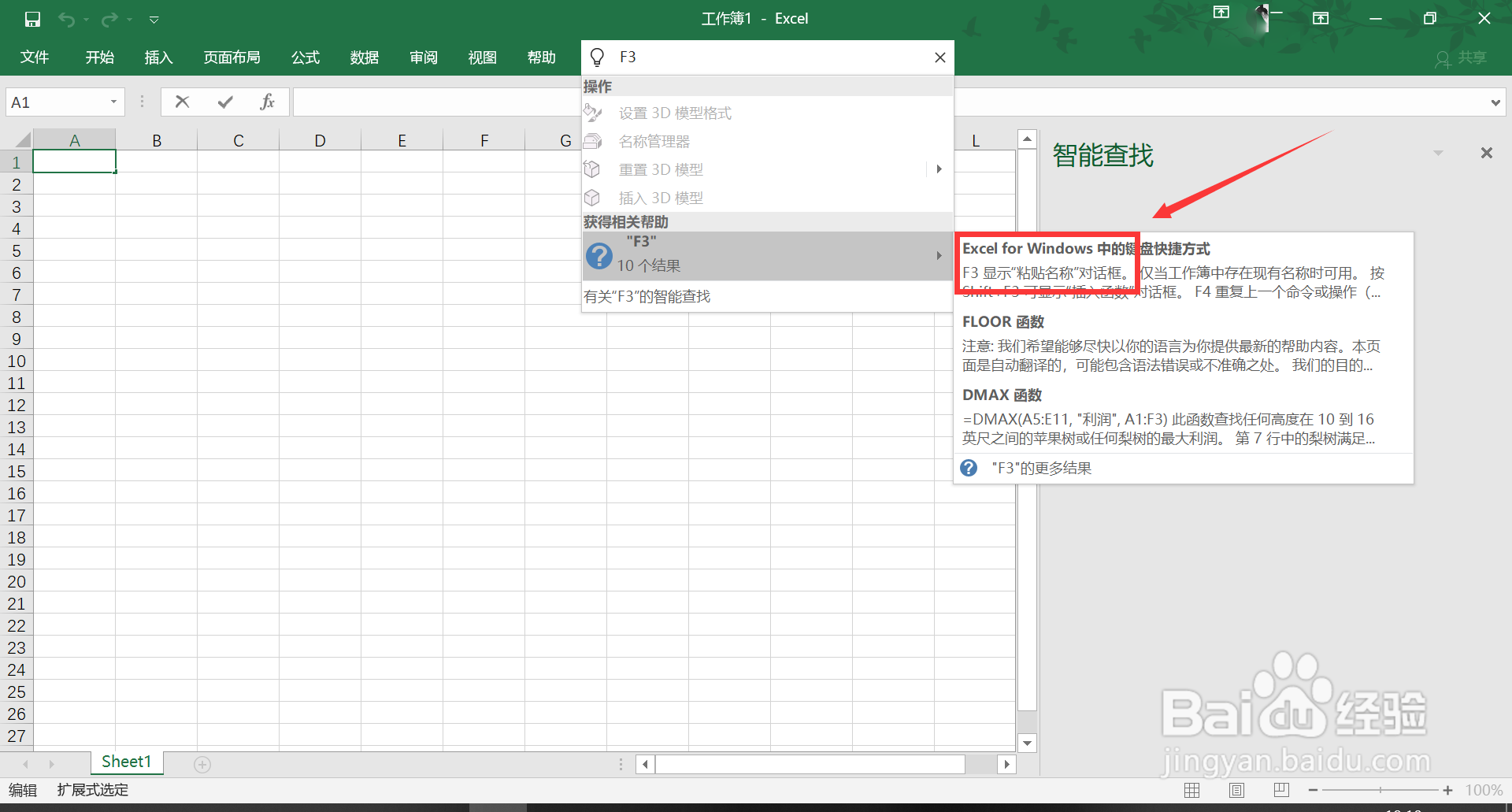This screenshot has height=812, width=1512.
Task: Cancel entry with formula bar X icon
Action: coord(182,102)
